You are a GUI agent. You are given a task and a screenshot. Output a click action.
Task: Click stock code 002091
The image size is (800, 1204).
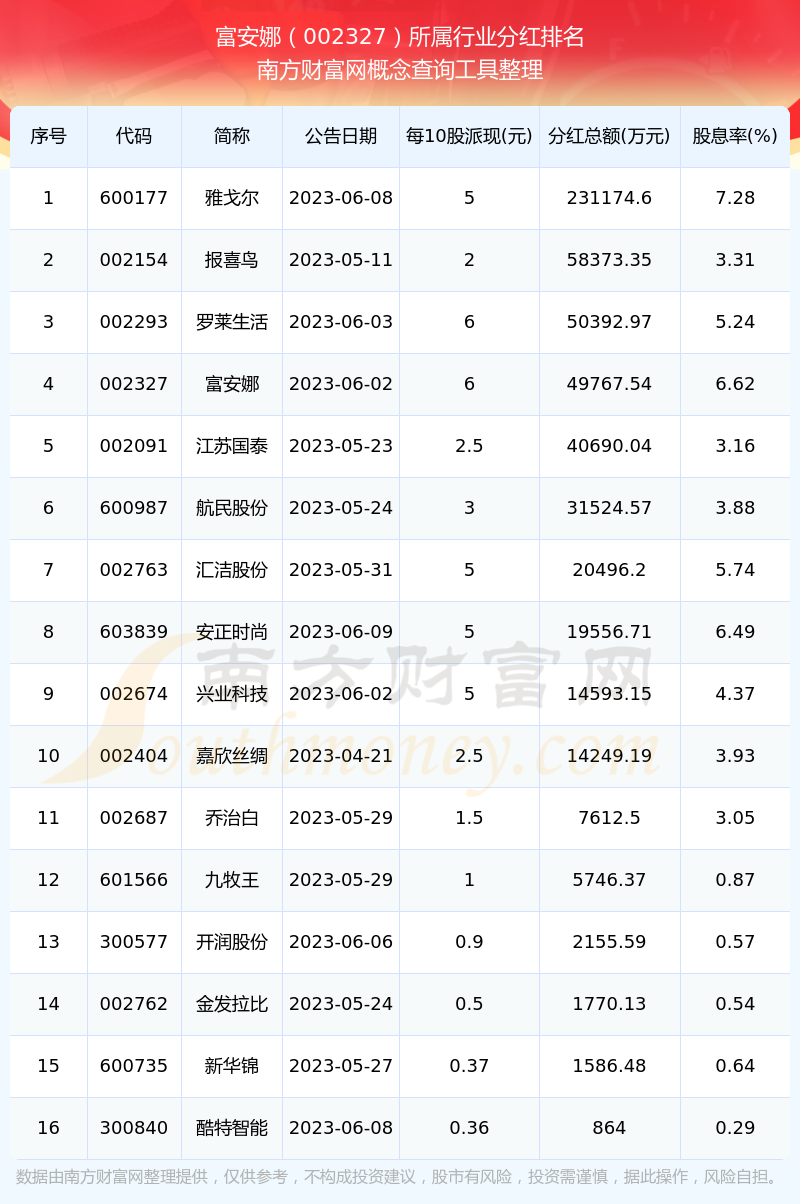pos(134,446)
